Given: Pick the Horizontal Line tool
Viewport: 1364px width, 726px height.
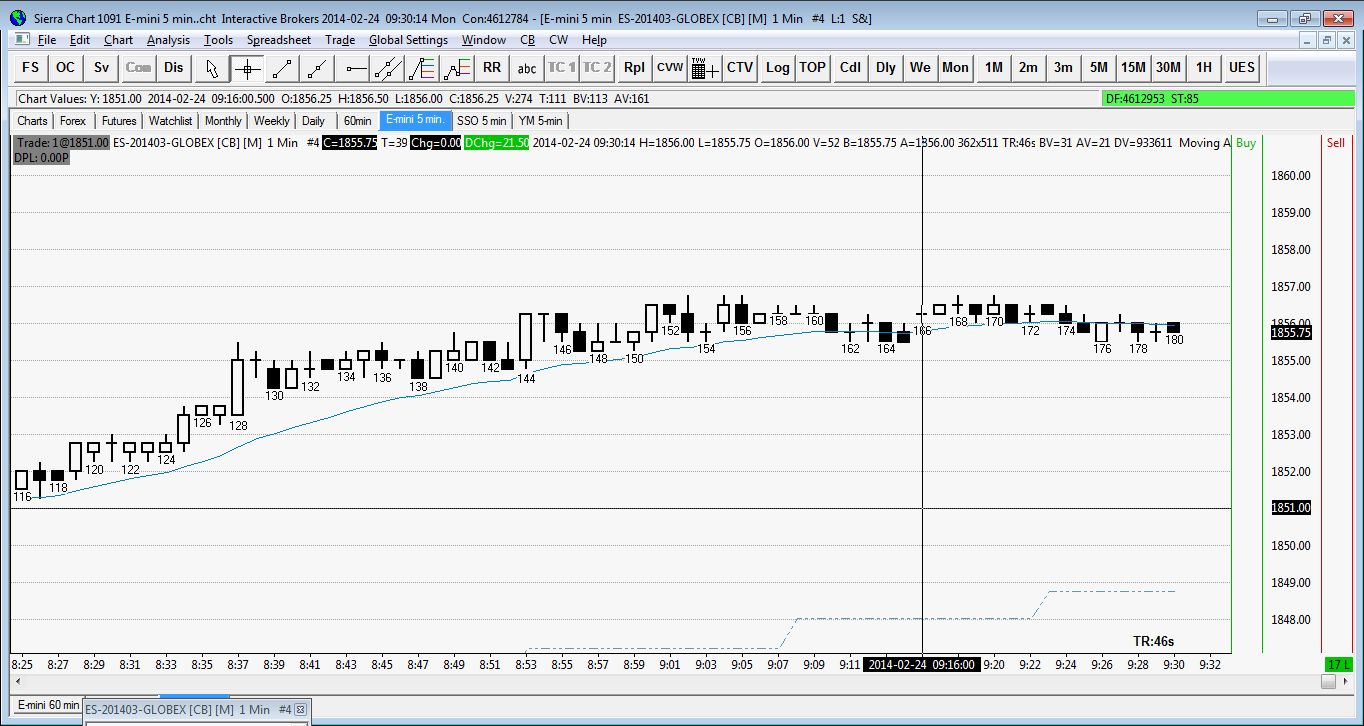Looking at the screenshot, I should pyautogui.click(x=354, y=68).
